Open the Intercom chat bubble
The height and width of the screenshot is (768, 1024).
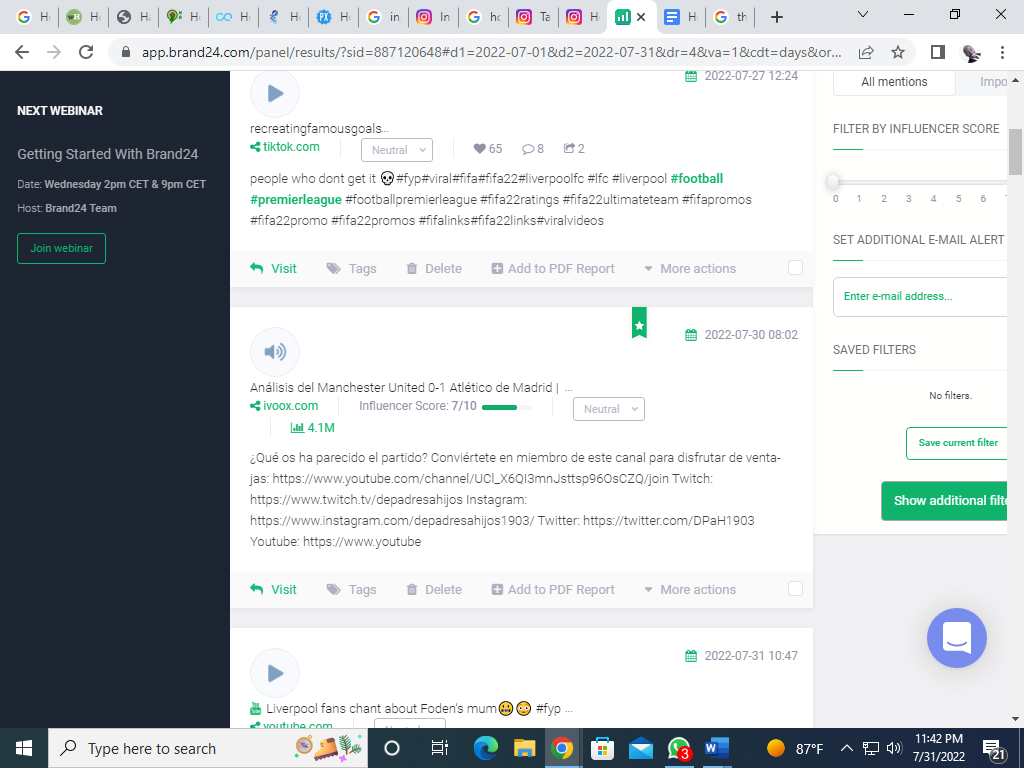pos(957,638)
